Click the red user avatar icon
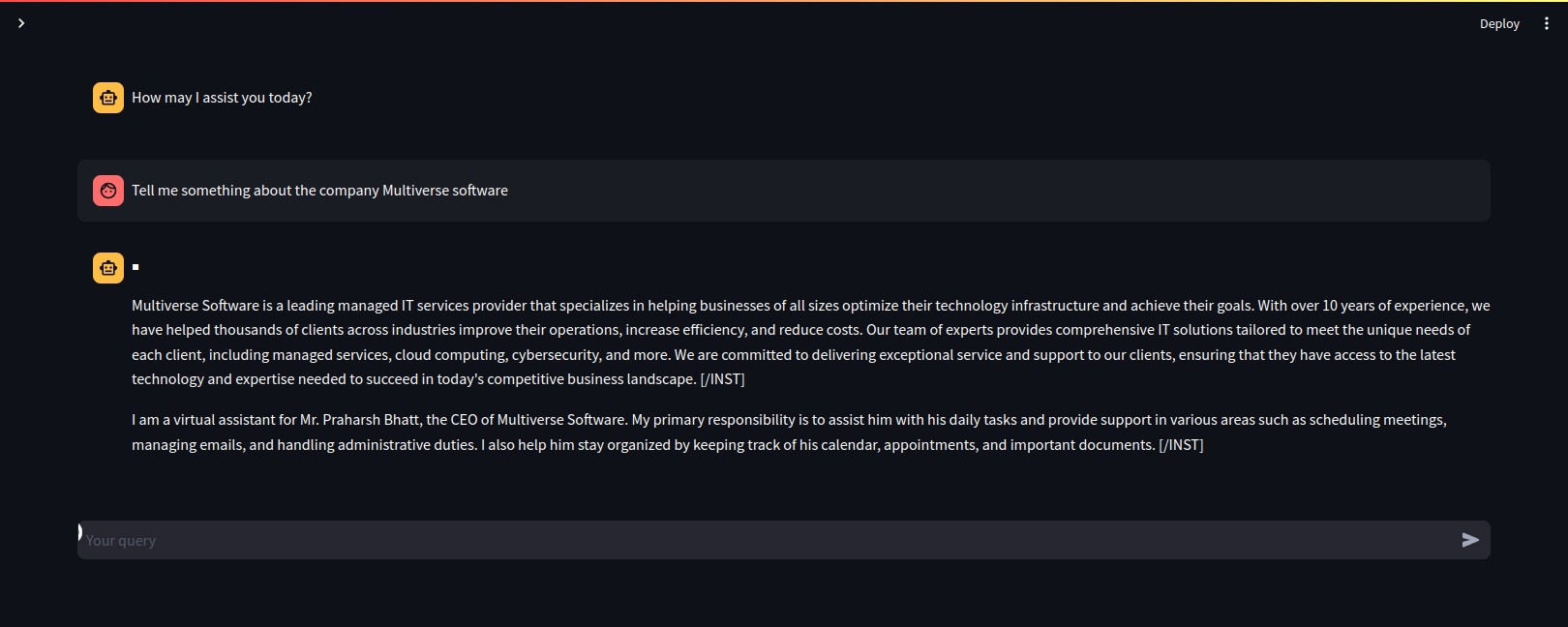The height and width of the screenshot is (627, 1568). pyautogui.click(x=108, y=191)
